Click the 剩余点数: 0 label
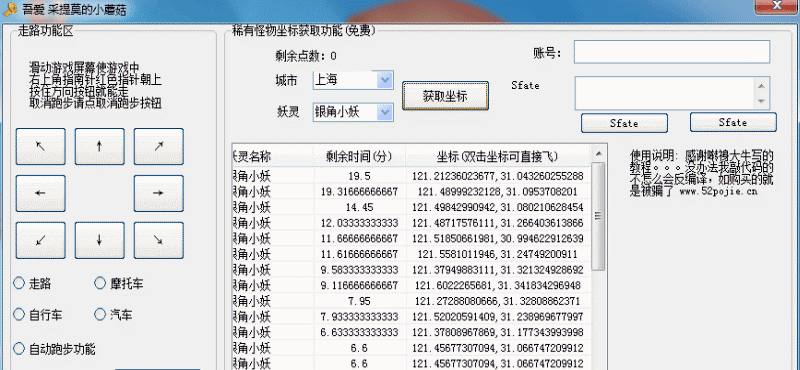The height and width of the screenshot is (370, 800). pyautogui.click(x=305, y=56)
